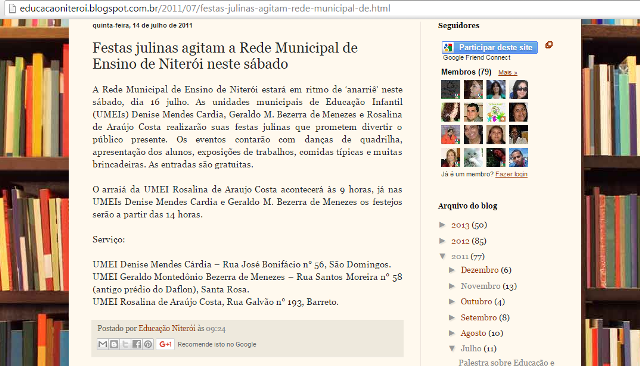The image size is (640, 366).
Task: Click the Google Friend Connect logo icon
Action: coord(448,47)
